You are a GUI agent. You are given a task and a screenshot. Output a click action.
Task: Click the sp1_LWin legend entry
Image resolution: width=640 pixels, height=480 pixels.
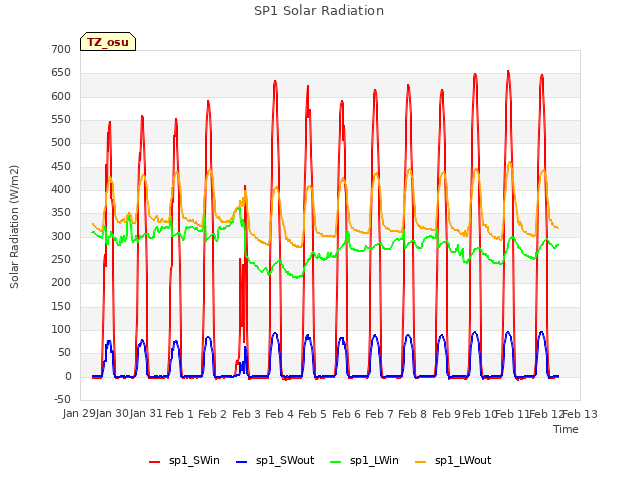[x=364, y=461]
